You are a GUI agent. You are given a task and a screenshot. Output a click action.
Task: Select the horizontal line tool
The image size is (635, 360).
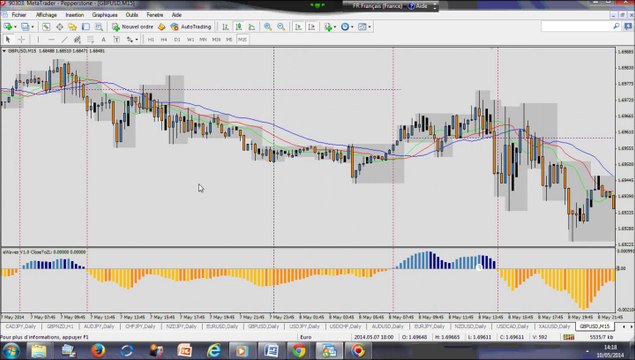(51, 39)
